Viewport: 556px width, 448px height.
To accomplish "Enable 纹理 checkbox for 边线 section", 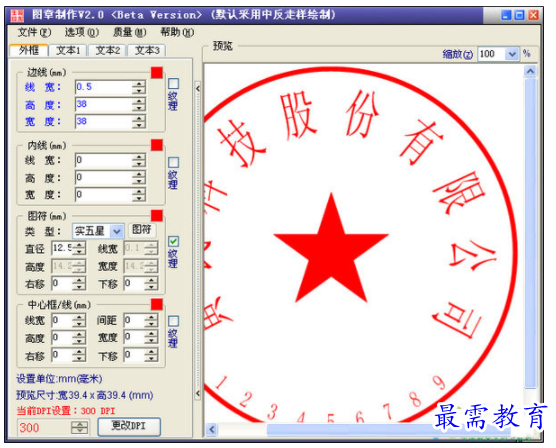I will pos(173,84).
